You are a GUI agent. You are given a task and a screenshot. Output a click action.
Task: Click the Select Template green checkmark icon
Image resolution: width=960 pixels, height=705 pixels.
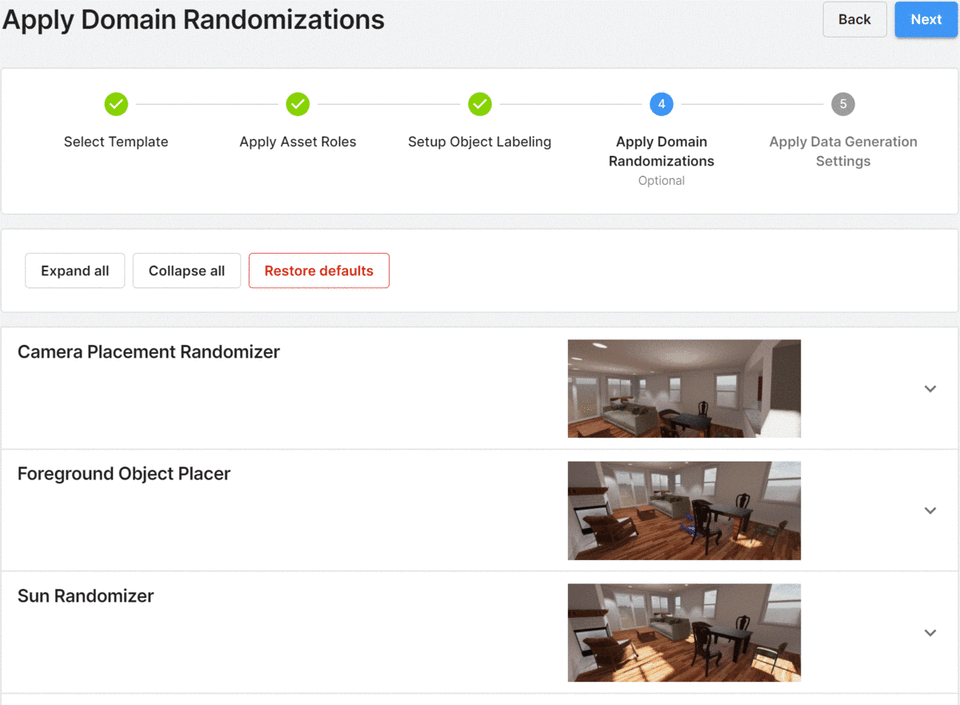pos(116,104)
